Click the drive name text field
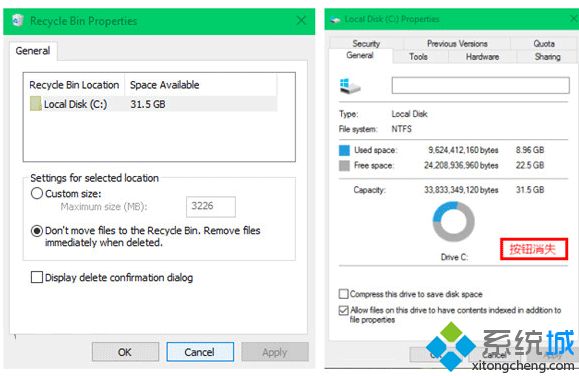 [480, 85]
